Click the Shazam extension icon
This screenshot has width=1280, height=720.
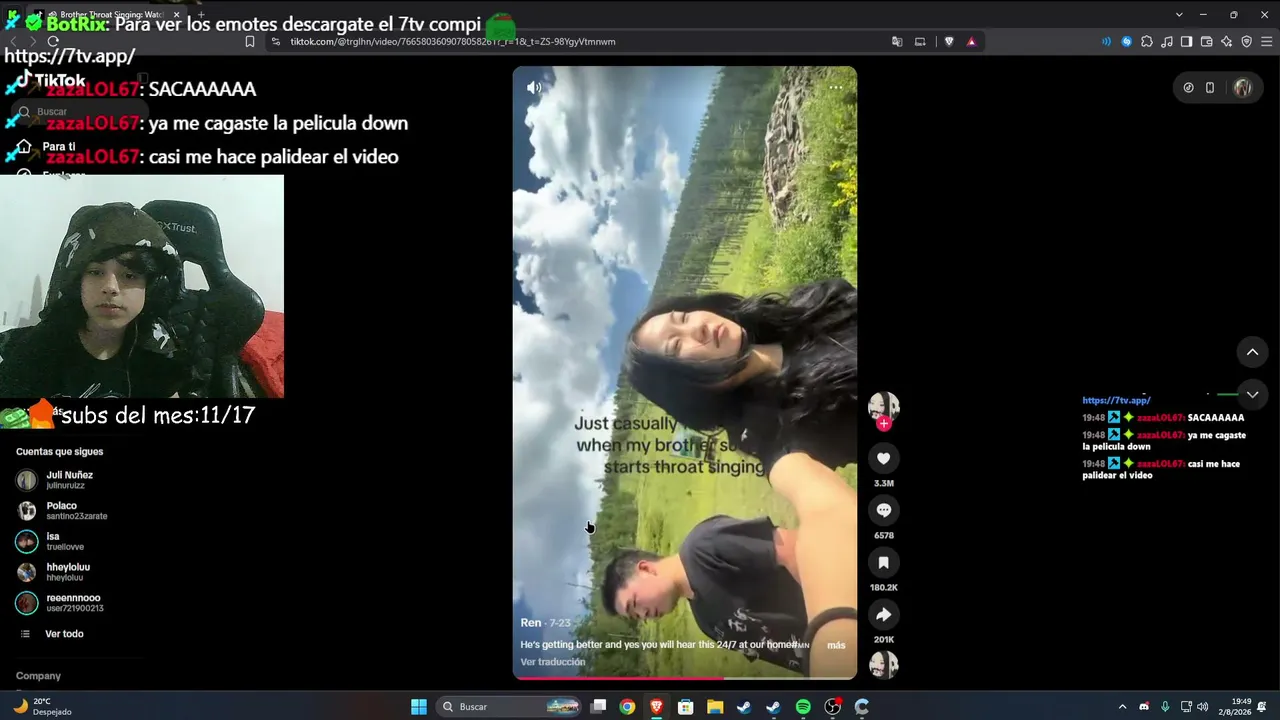click(1127, 42)
